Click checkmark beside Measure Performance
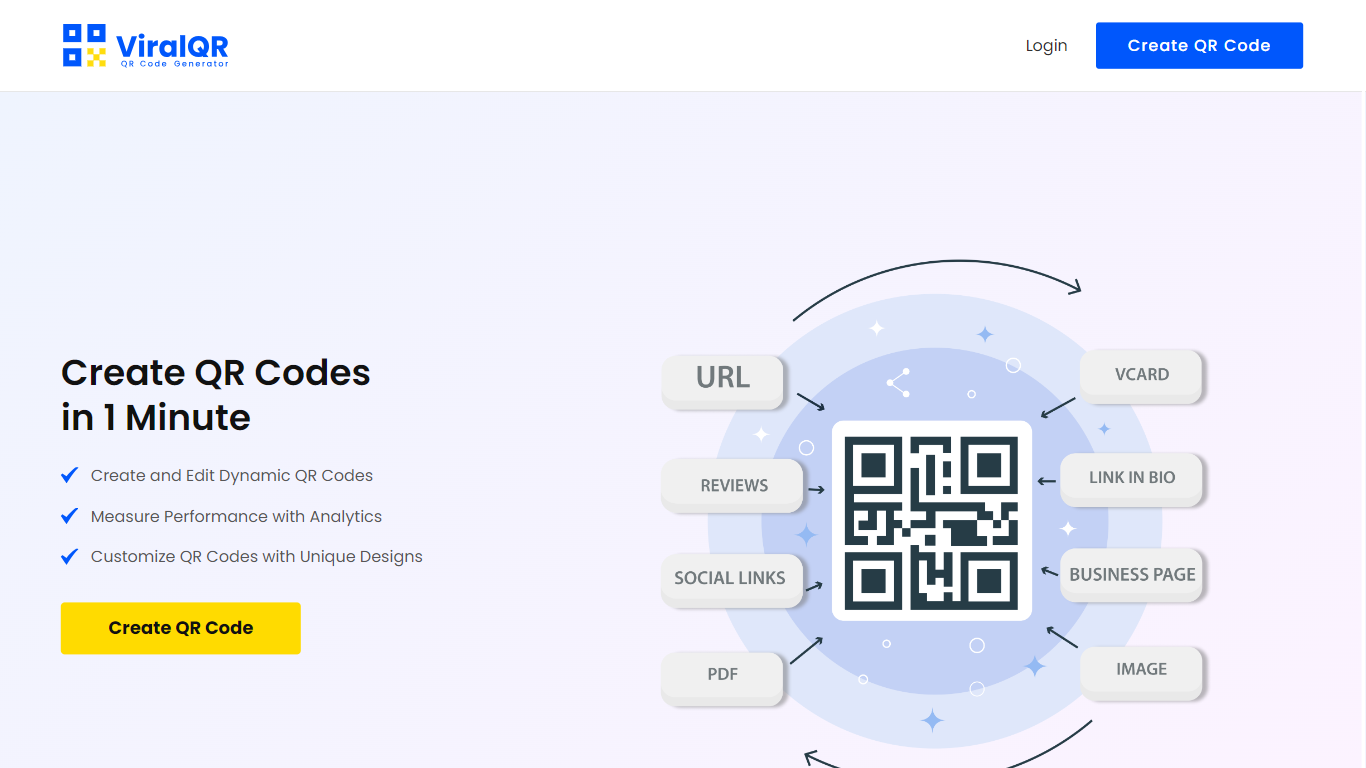 tap(69, 516)
